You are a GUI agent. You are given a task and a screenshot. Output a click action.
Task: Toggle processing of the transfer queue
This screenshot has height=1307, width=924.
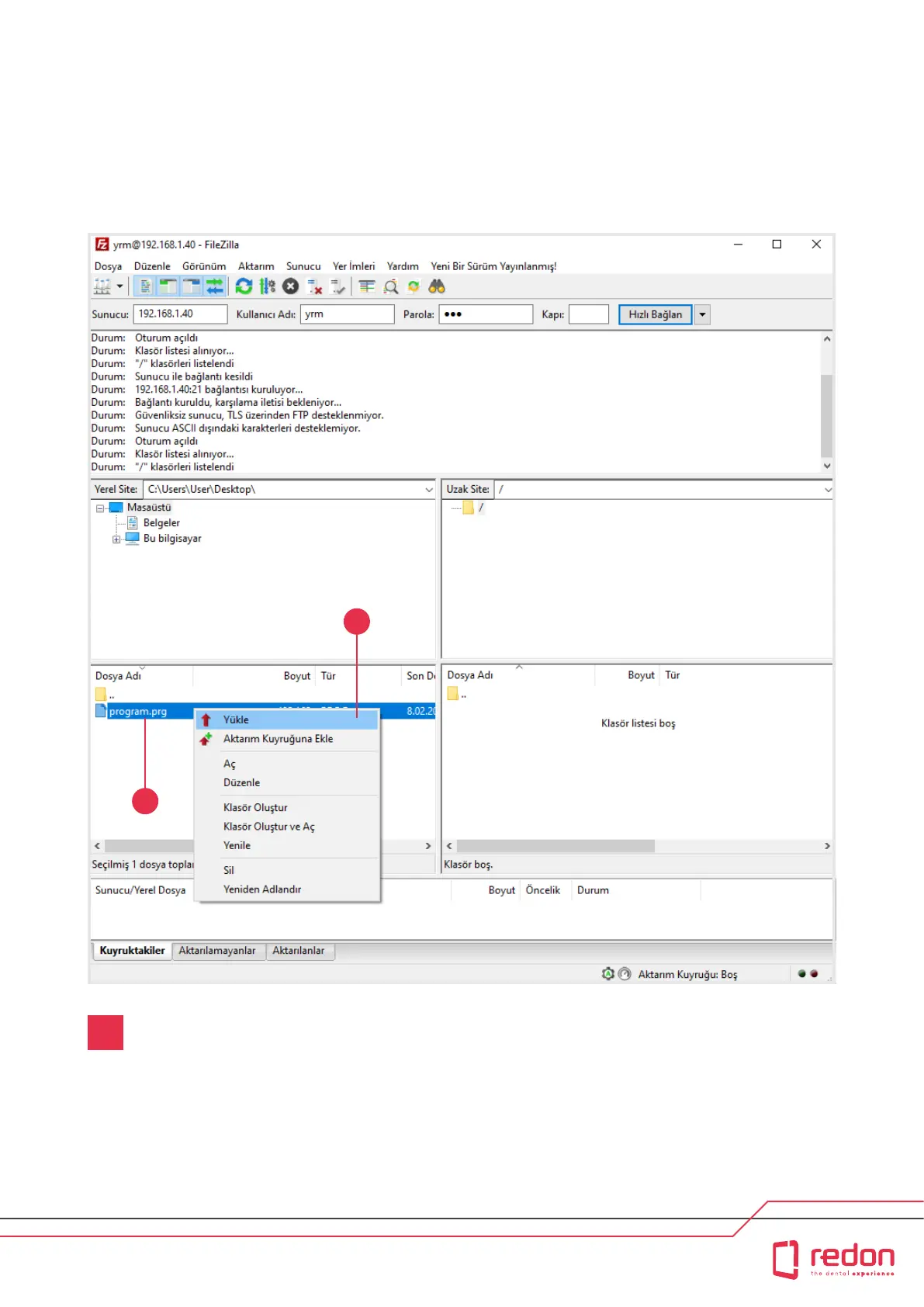(267, 286)
